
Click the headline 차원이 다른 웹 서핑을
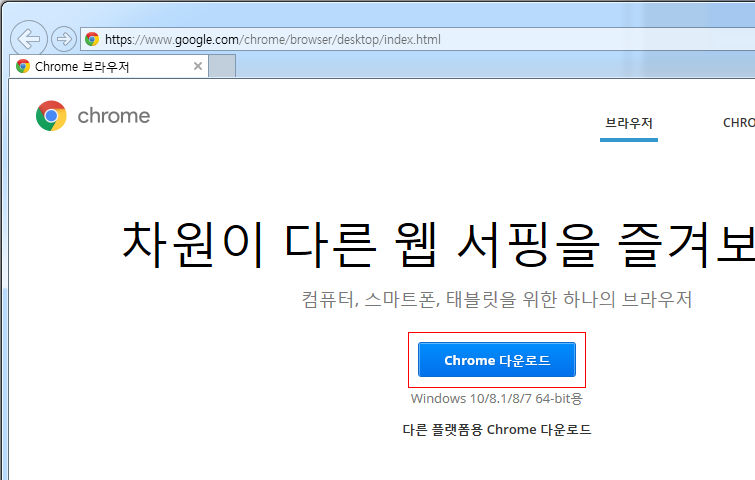tap(361, 245)
